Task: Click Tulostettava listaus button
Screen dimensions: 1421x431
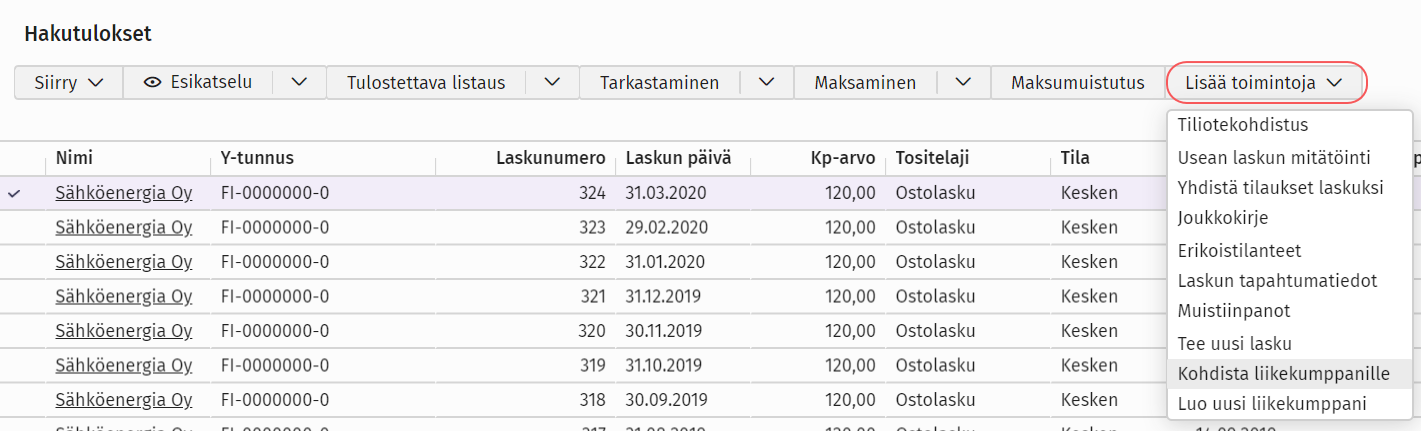Action: (x=426, y=83)
